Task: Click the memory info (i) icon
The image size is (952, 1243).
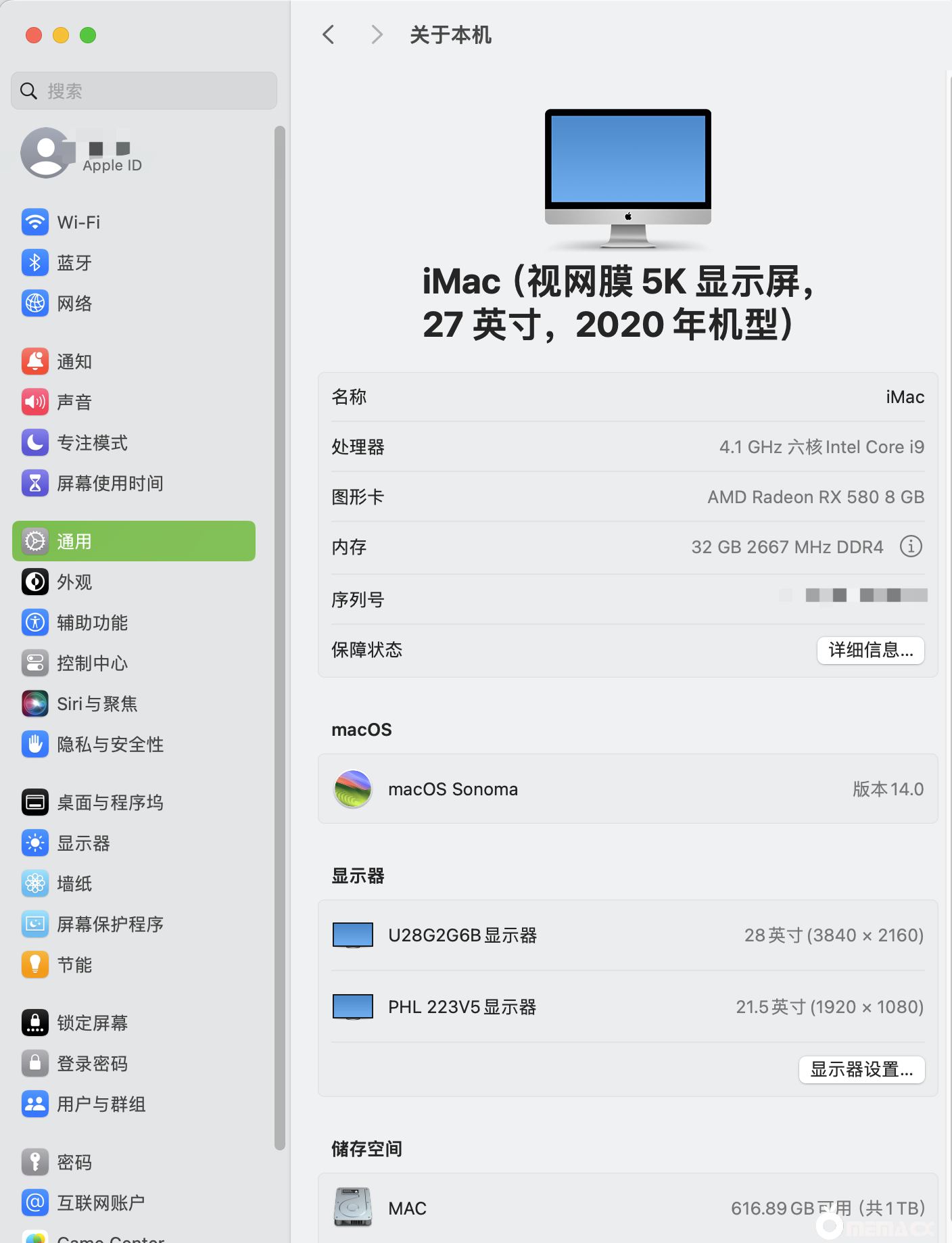Action: tap(910, 546)
